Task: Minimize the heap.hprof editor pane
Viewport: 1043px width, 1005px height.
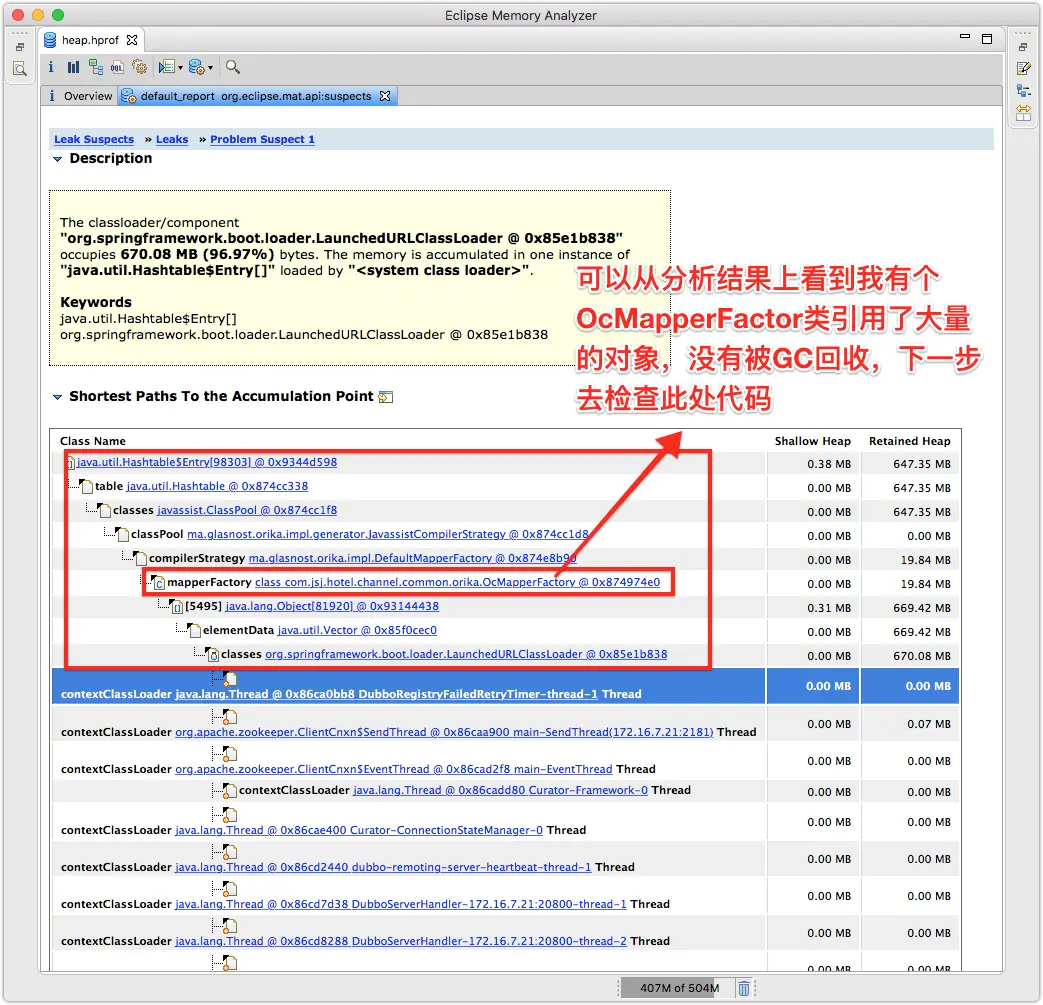Action: click(x=965, y=37)
